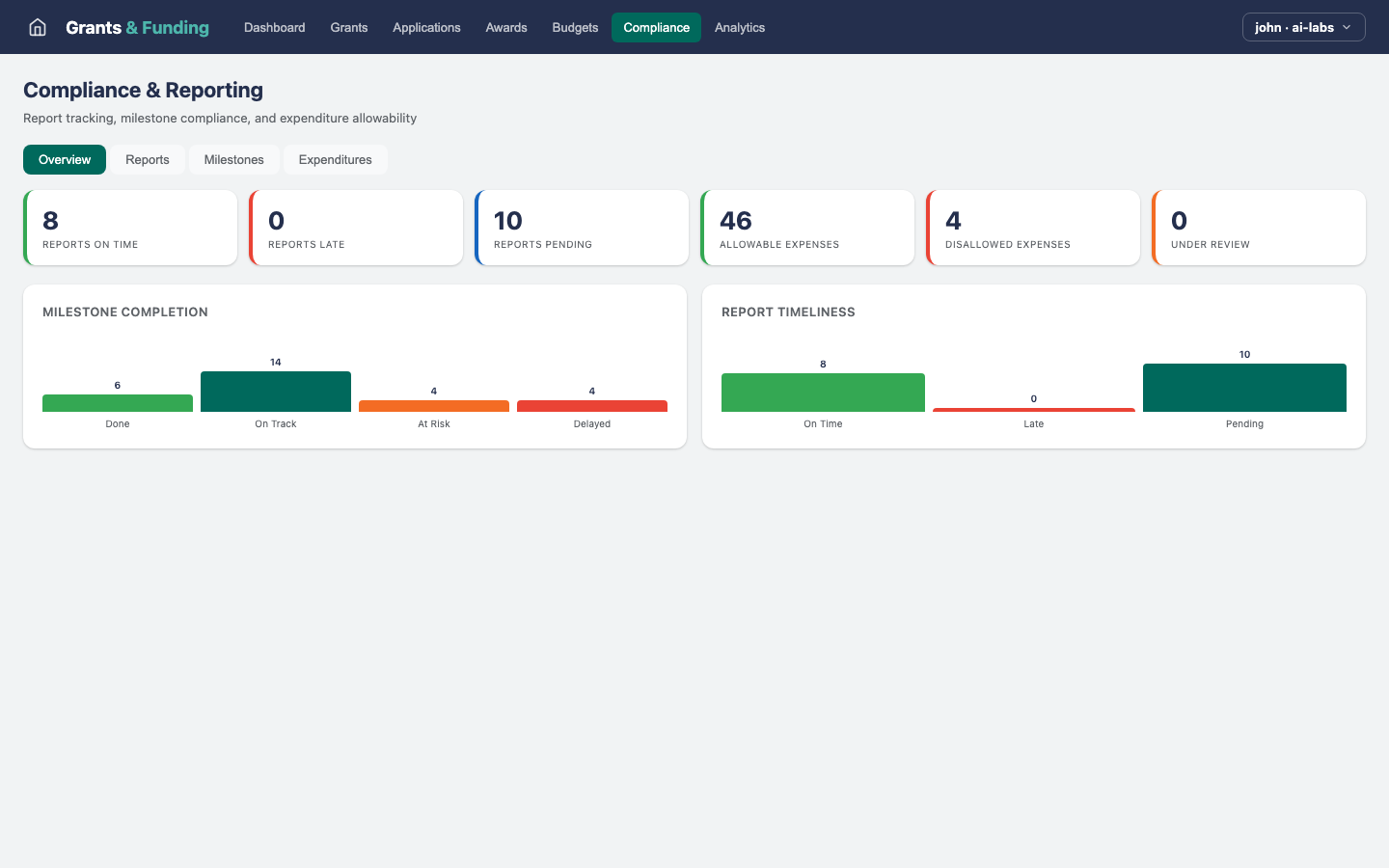This screenshot has height=868, width=1389.
Task: Open the Disallowed Expenses card
Action: [x=1033, y=227]
